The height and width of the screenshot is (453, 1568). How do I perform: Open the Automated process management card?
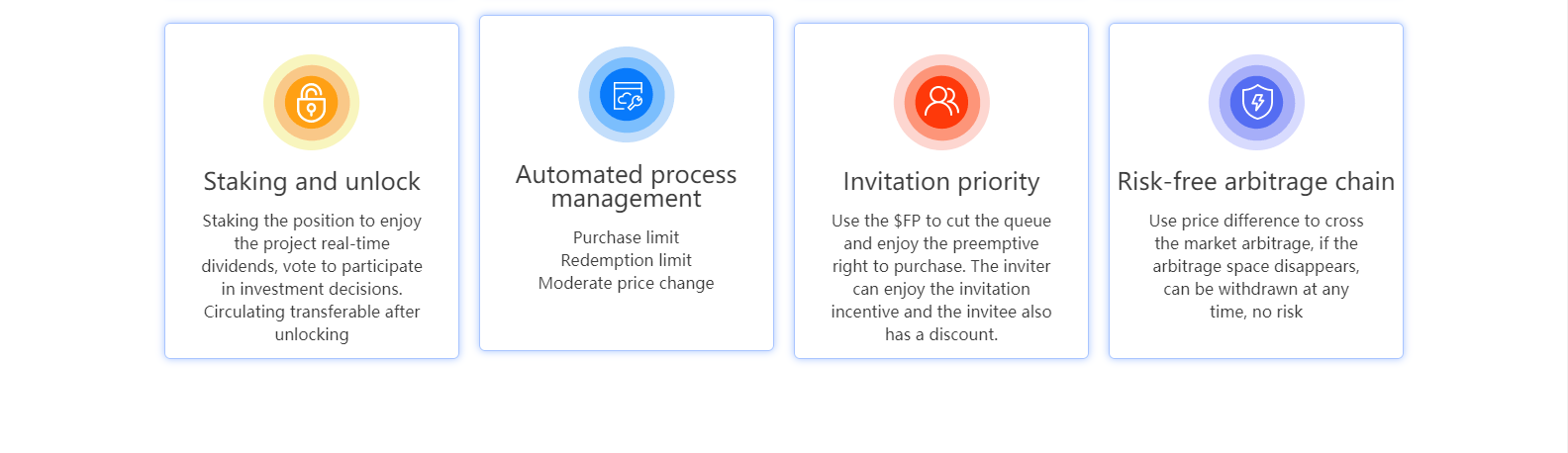coord(627,183)
